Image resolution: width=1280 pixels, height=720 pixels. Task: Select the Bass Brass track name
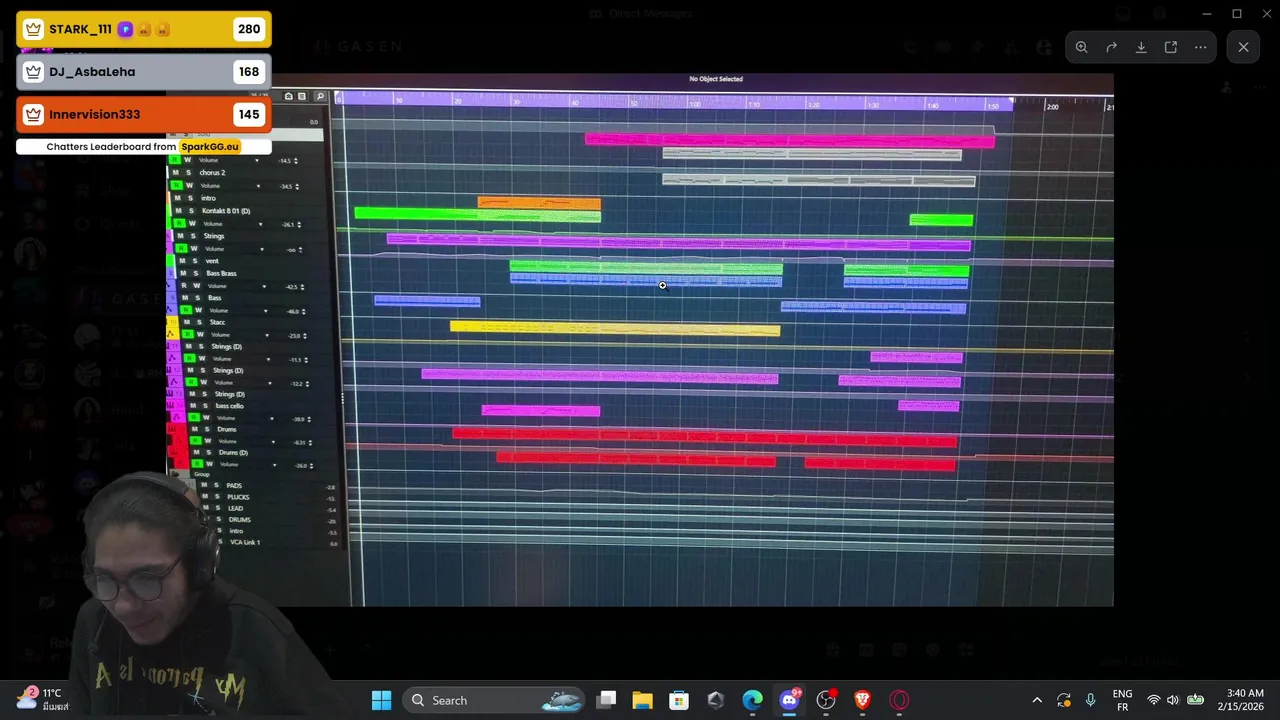[x=222, y=273]
